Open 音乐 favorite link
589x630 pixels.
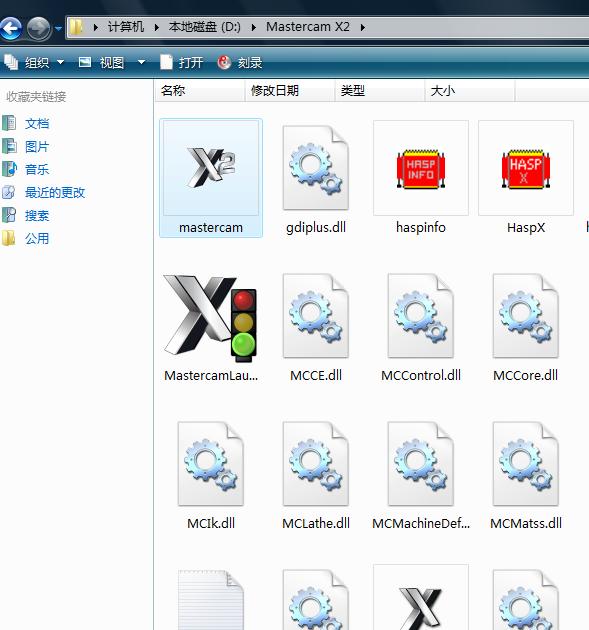[x=37, y=170]
